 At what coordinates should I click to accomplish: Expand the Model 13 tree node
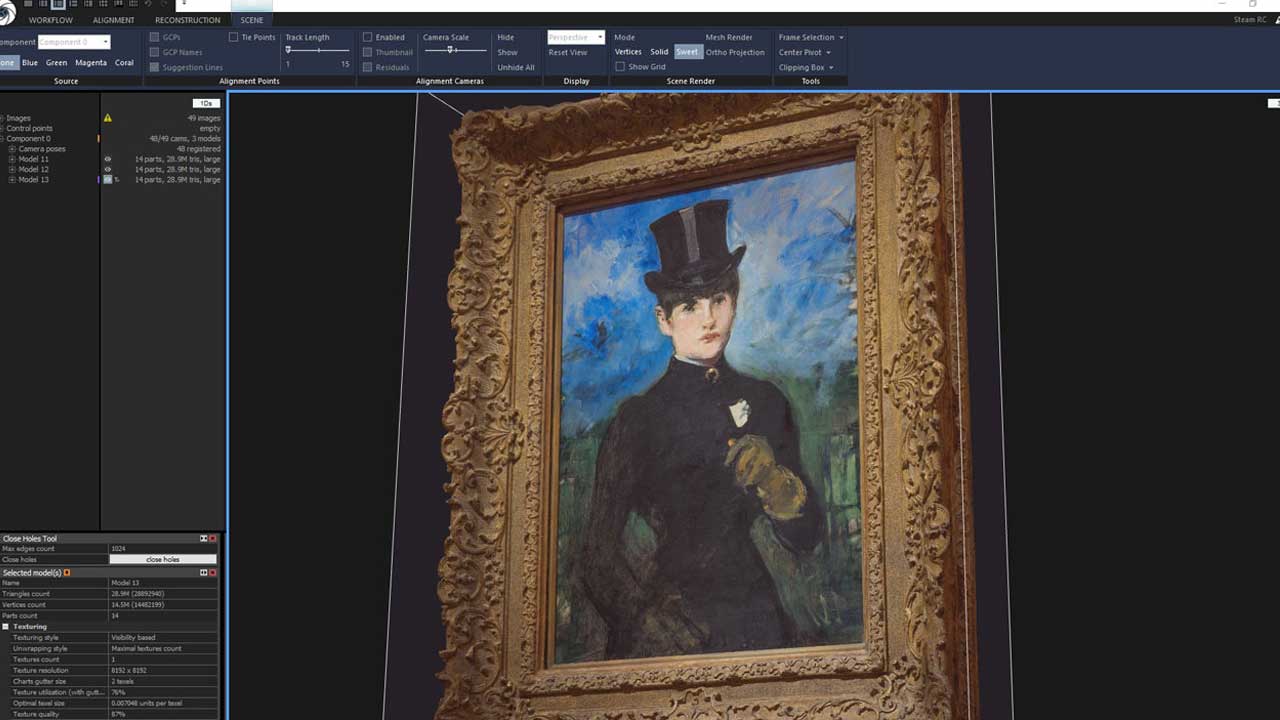(x=12, y=180)
